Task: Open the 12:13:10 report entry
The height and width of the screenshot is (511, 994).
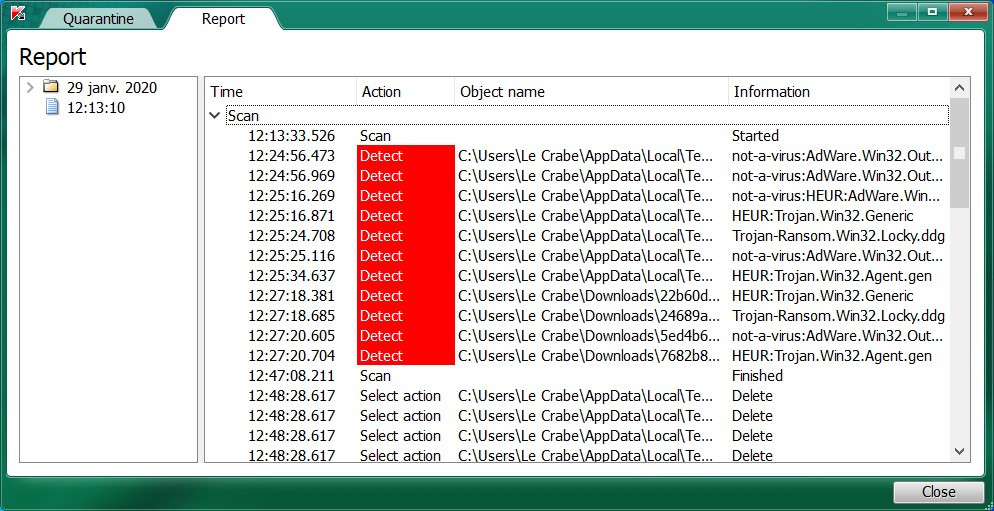Action: 96,108
